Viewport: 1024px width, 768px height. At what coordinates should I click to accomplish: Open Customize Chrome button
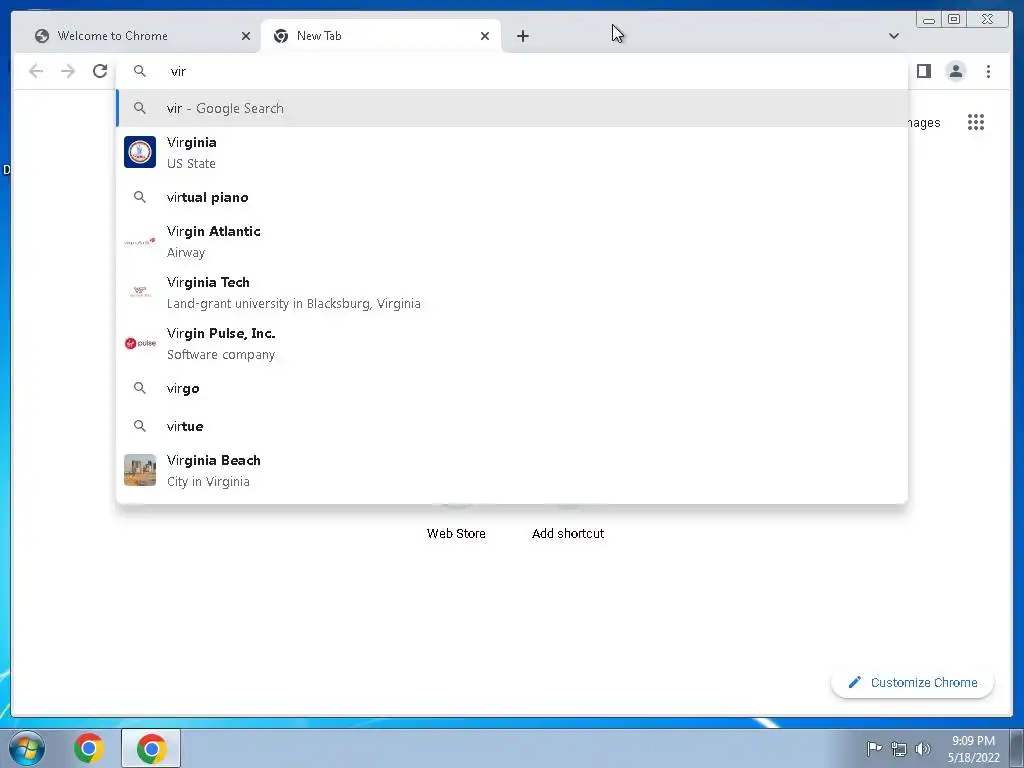[x=912, y=682]
